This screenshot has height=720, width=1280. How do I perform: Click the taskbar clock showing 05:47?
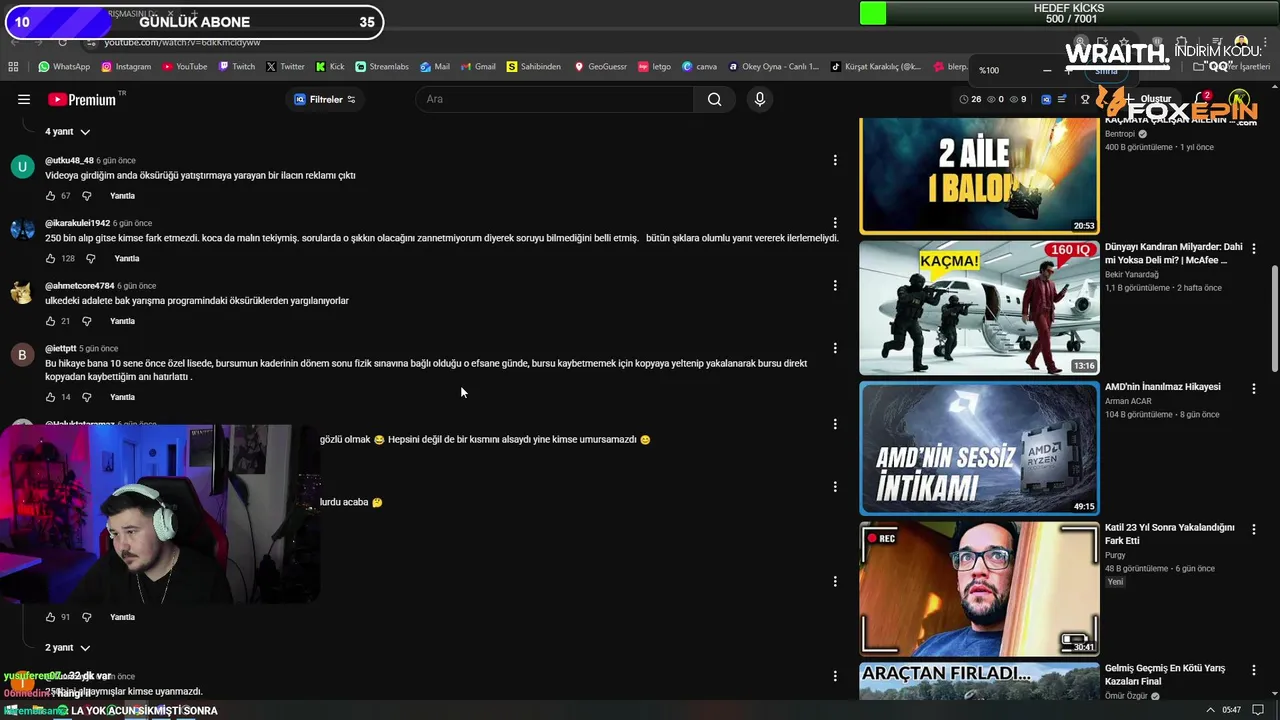[1232, 710]
